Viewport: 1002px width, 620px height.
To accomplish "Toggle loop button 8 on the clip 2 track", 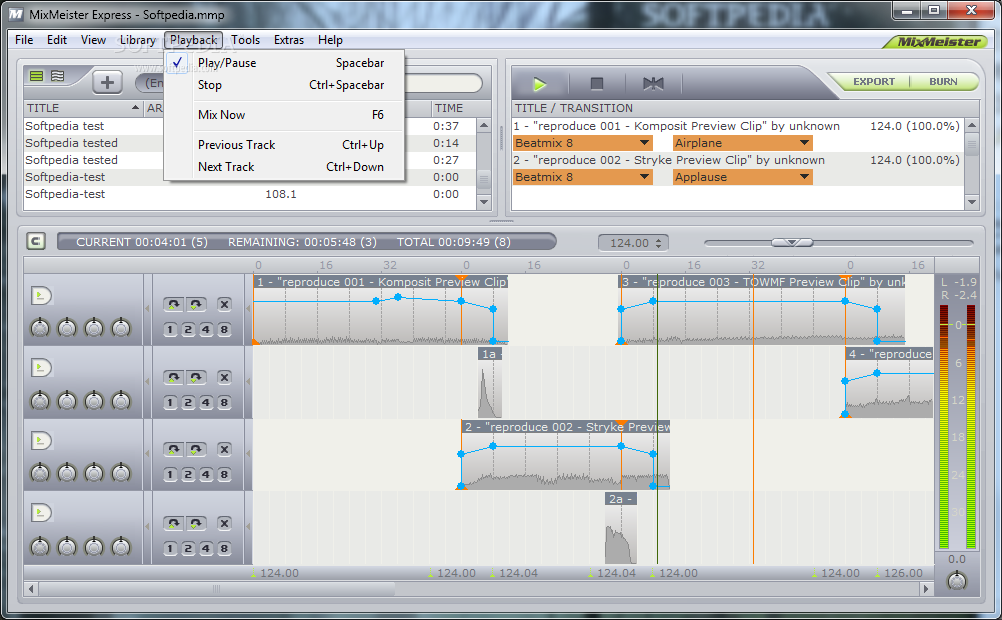I will 224,474.
